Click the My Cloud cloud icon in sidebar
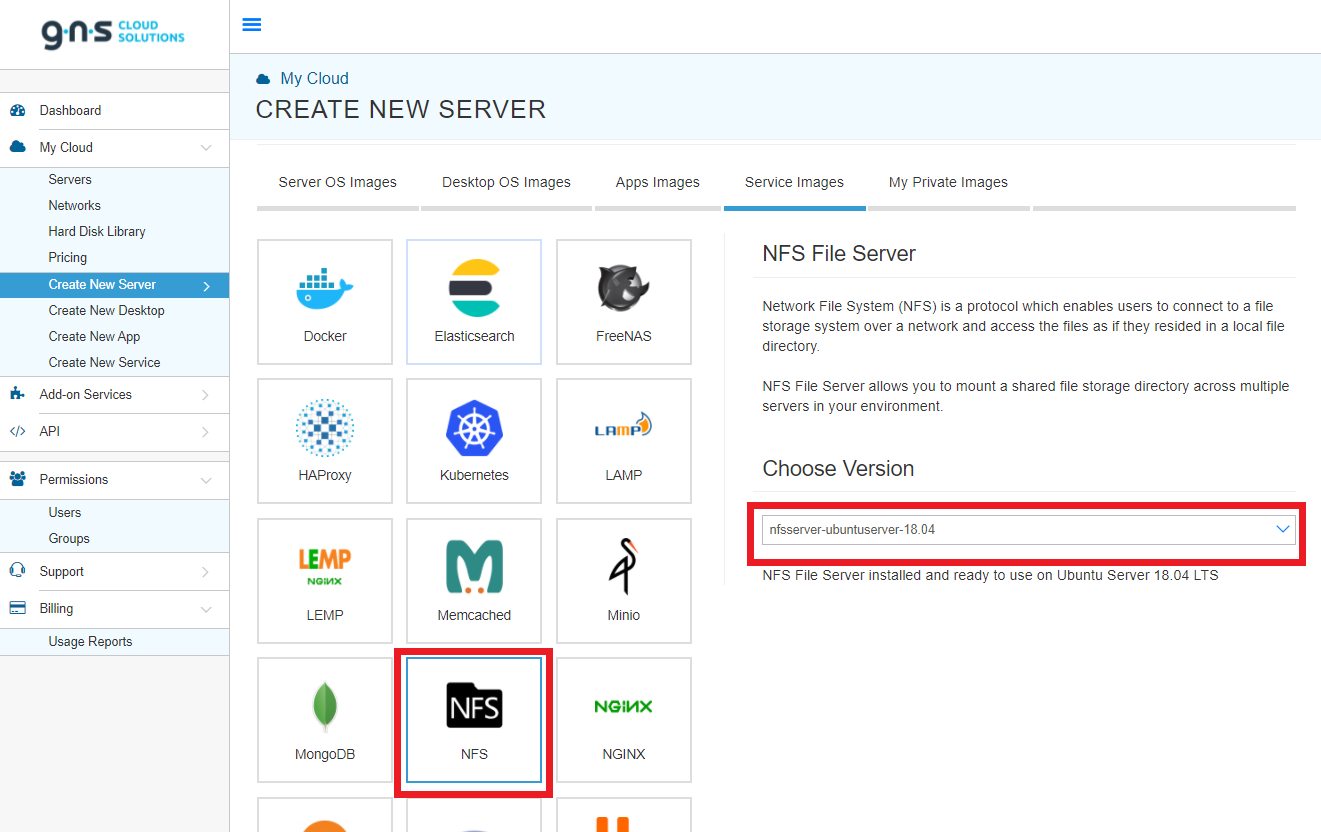1321x832 pixels. click(x=17, y=147)
